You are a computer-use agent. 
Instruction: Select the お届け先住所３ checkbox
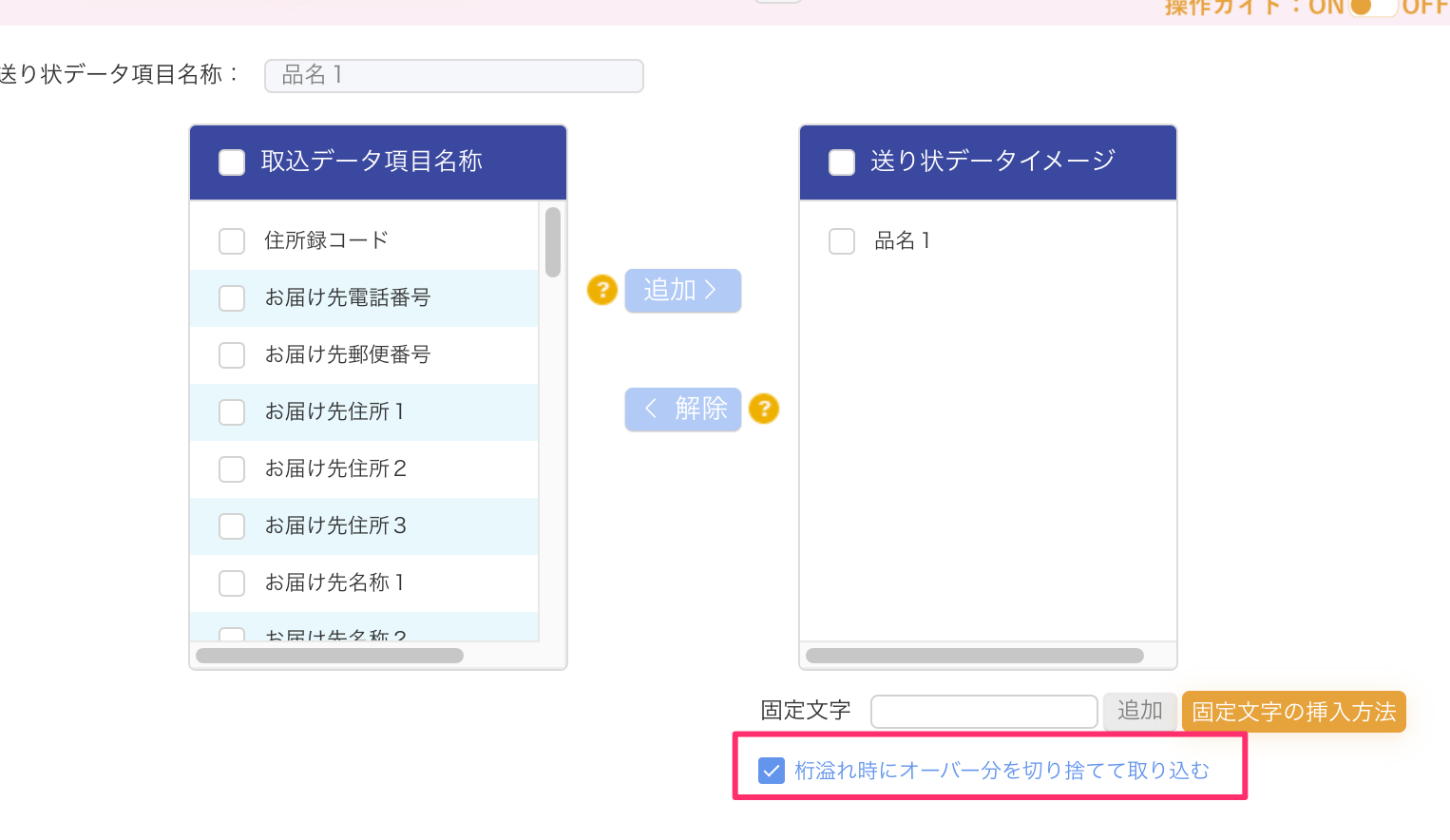pyautogui.click(x=232, y=526)
